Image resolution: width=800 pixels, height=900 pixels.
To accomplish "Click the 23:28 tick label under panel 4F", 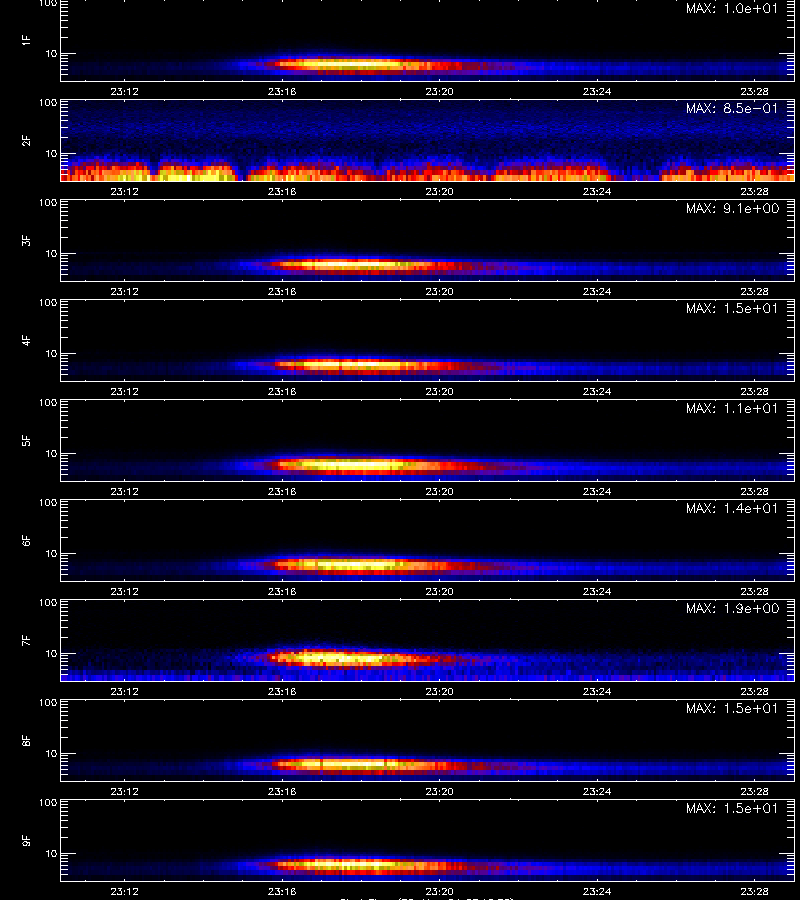I will (x=754, y=391).
